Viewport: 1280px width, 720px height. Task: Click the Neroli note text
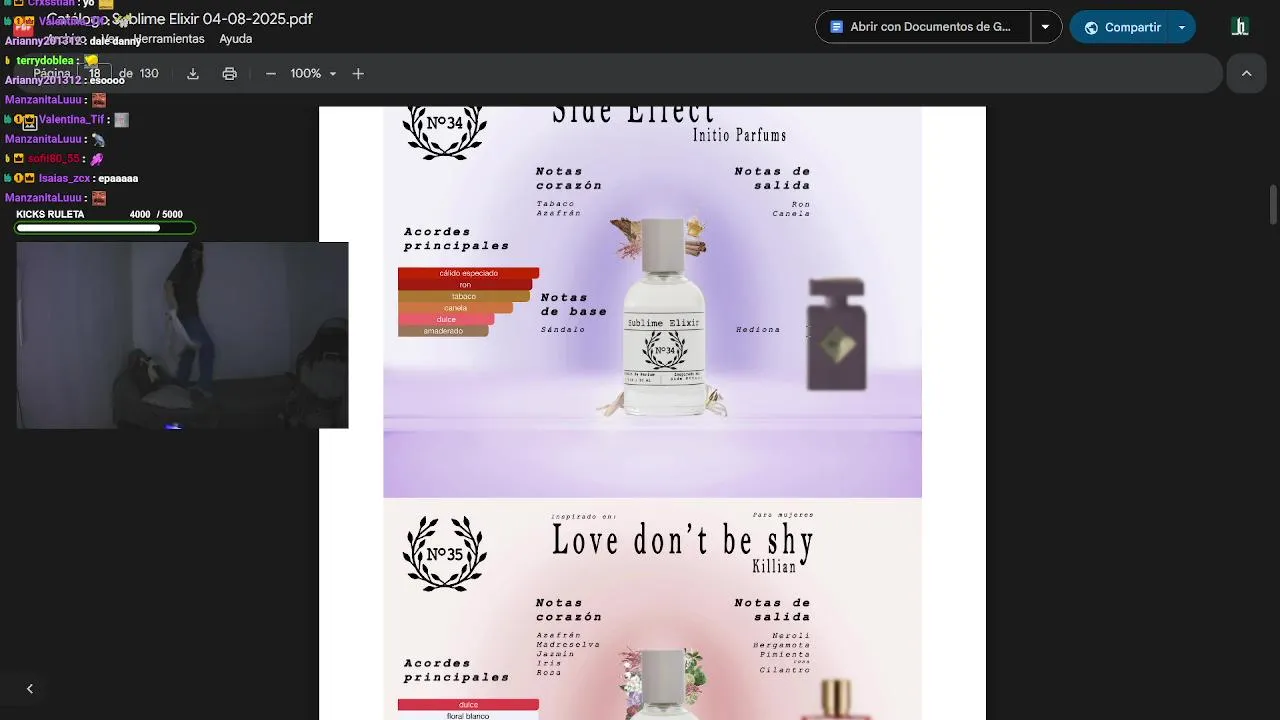coord(791,636)
